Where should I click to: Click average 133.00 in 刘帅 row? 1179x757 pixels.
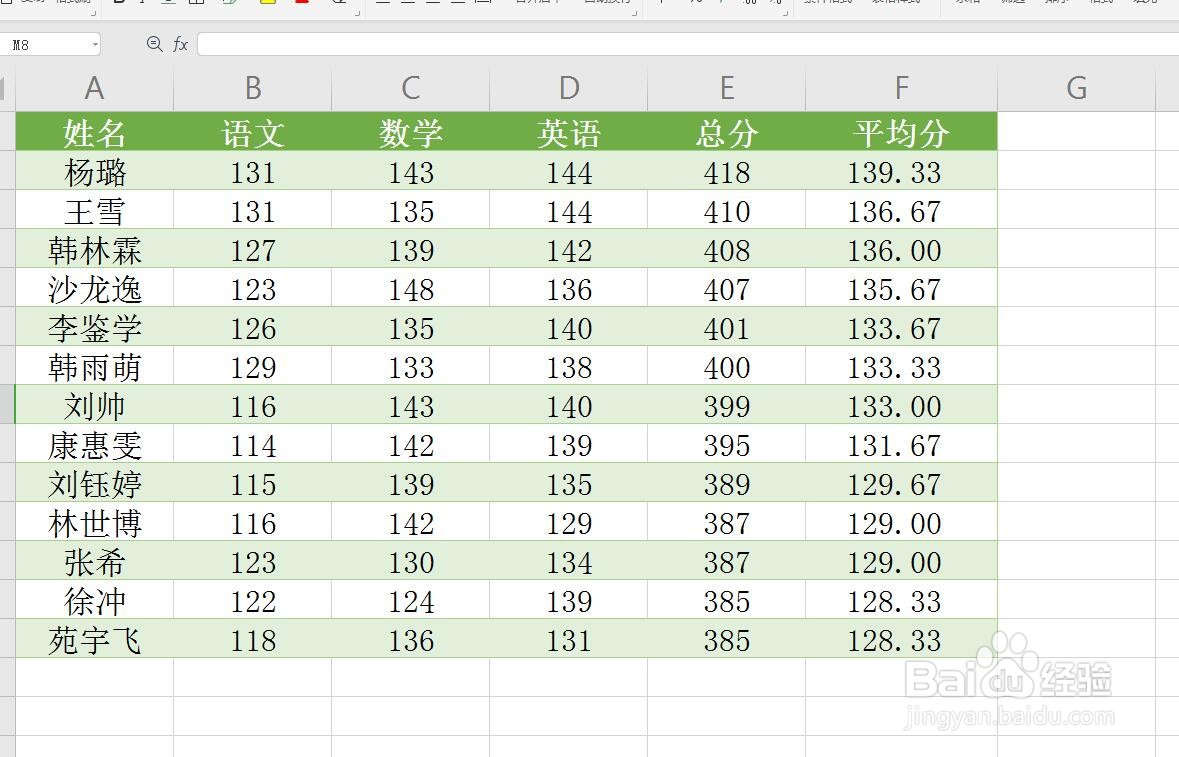coord(902,405)
